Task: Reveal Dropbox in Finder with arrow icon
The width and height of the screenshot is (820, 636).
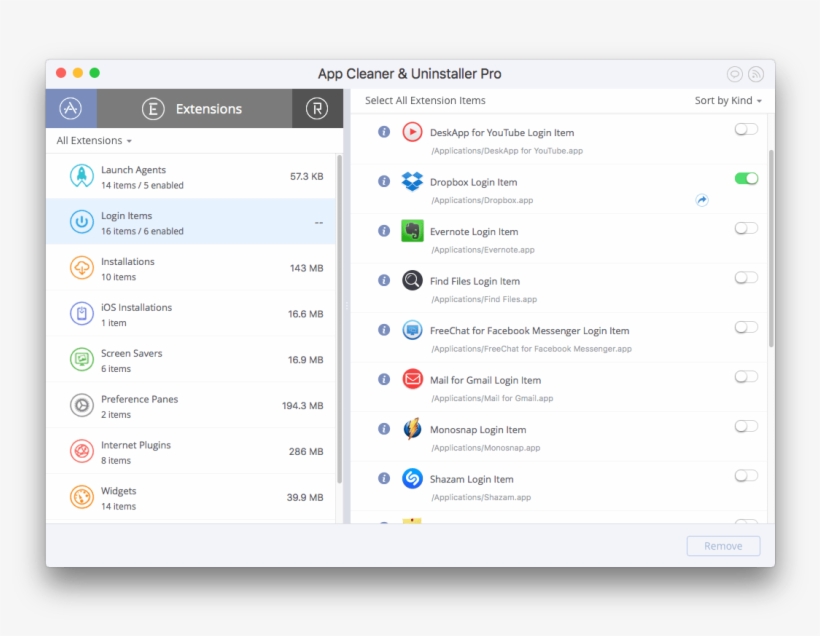Action: [702, 200]
